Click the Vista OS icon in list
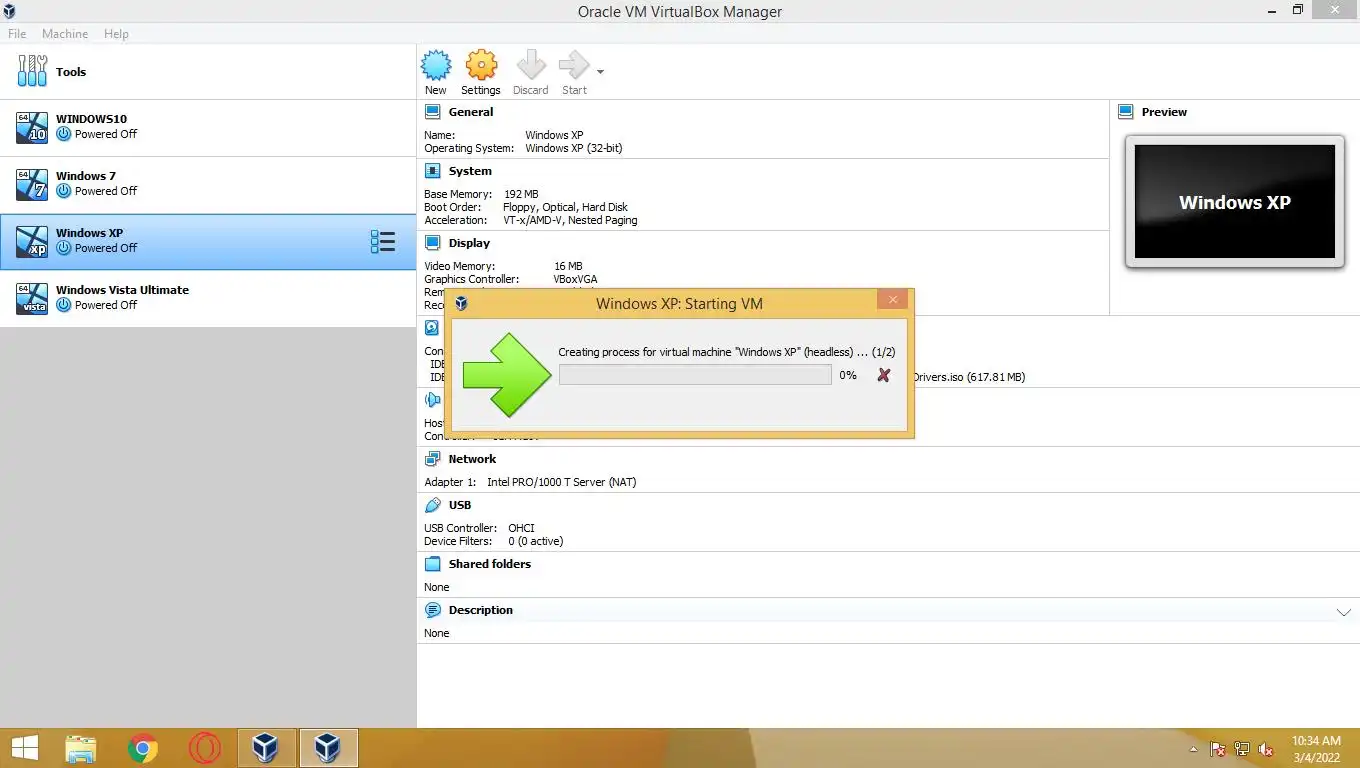This screenshot has height=768, width=1360. click(x=32, y=298)
